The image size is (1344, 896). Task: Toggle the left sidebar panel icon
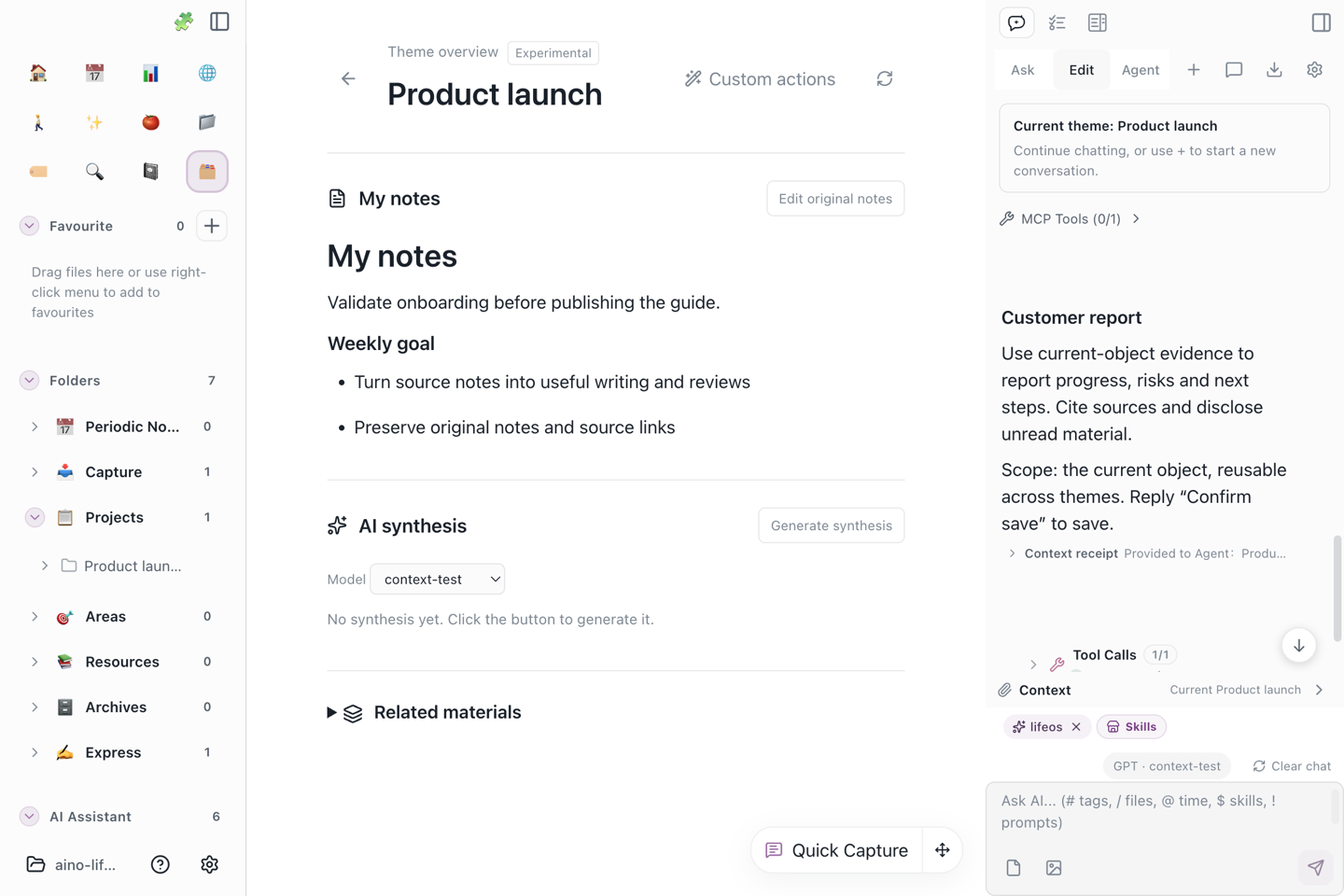click(219, 21)
